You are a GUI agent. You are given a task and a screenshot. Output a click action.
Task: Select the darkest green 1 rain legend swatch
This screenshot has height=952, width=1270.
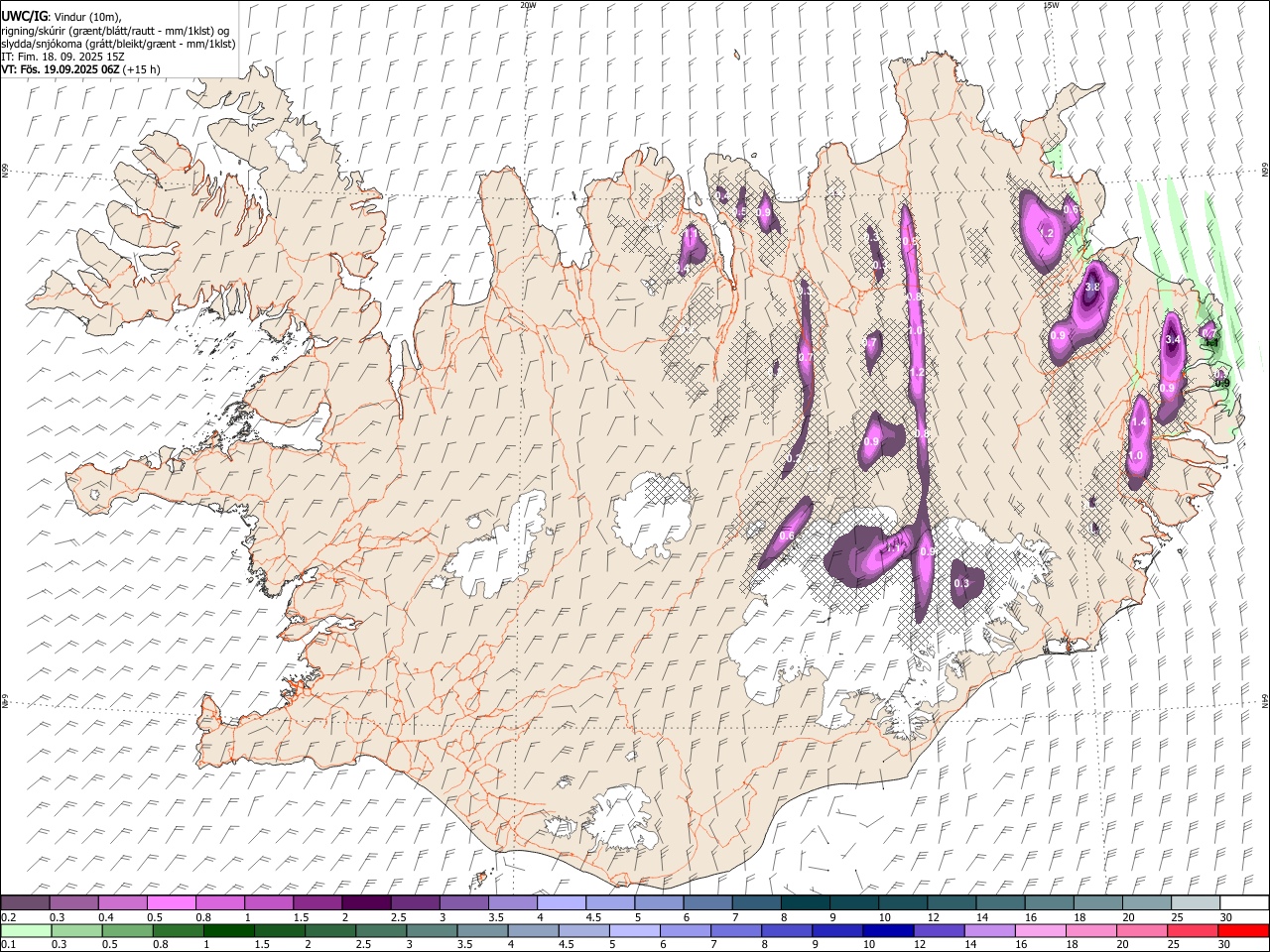(x=229, y=930)
